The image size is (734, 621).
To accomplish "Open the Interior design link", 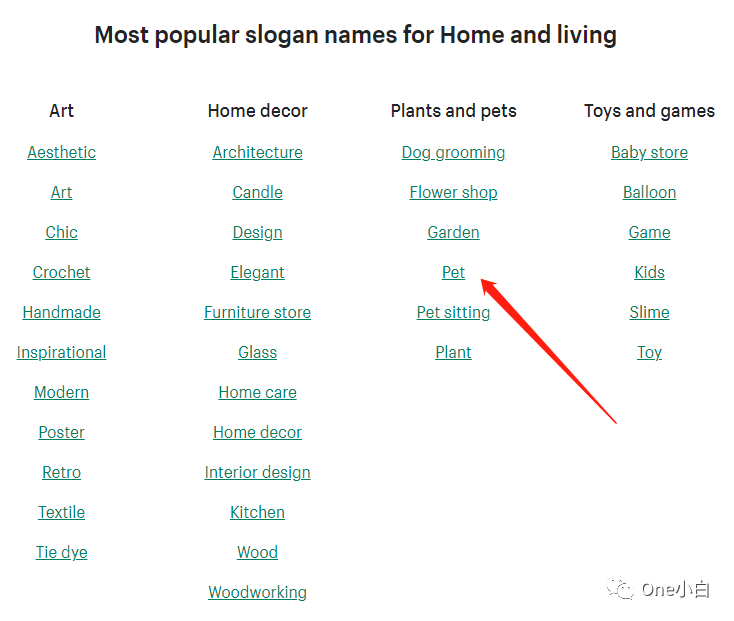I will click(257, 472).
